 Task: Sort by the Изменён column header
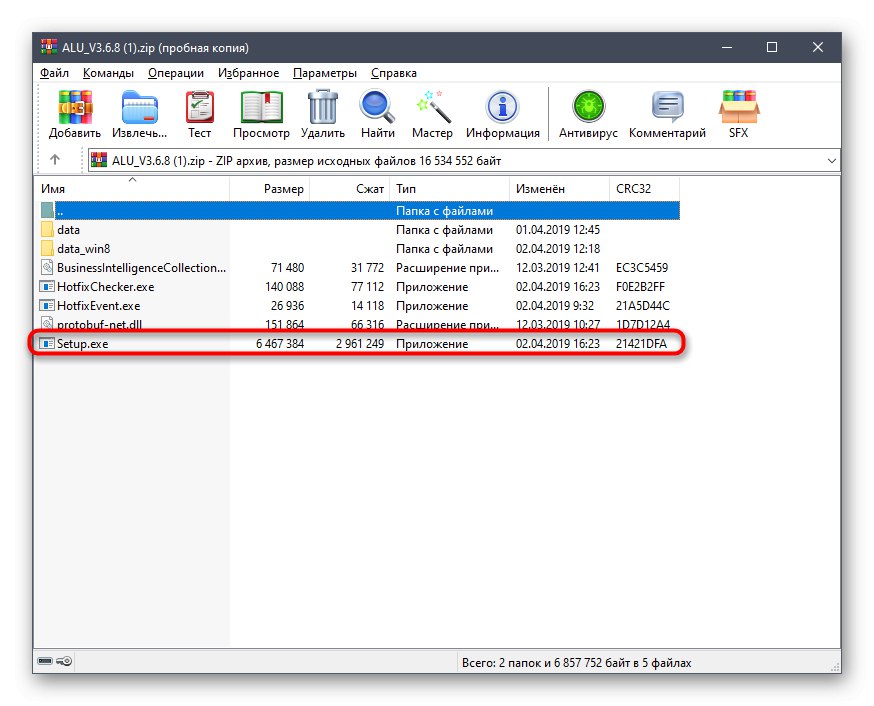pos(559,188)
